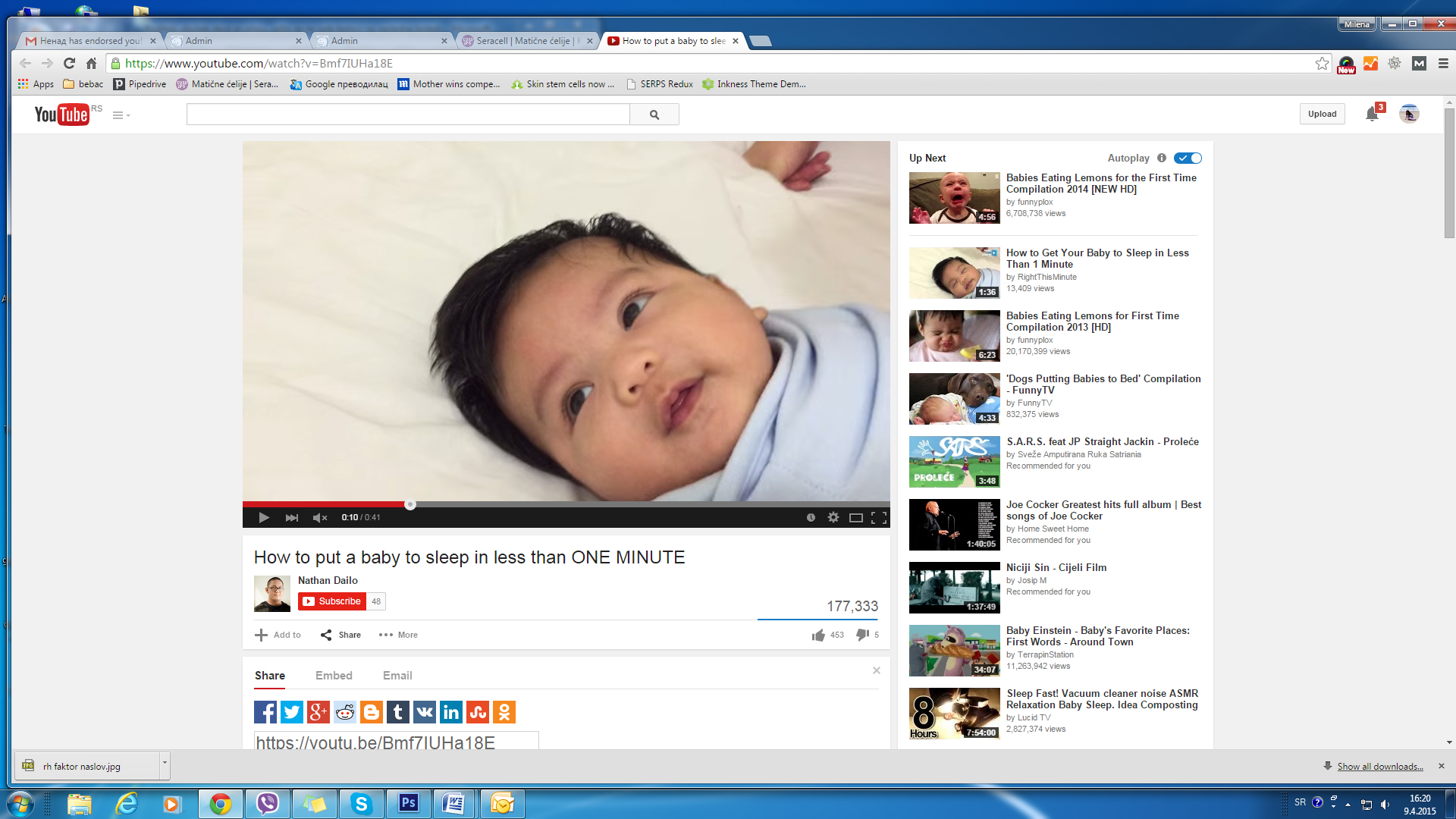Expand the YouTube guide menu dropdown
Viewport: 1456px width, 819px height.
[121, 115]
